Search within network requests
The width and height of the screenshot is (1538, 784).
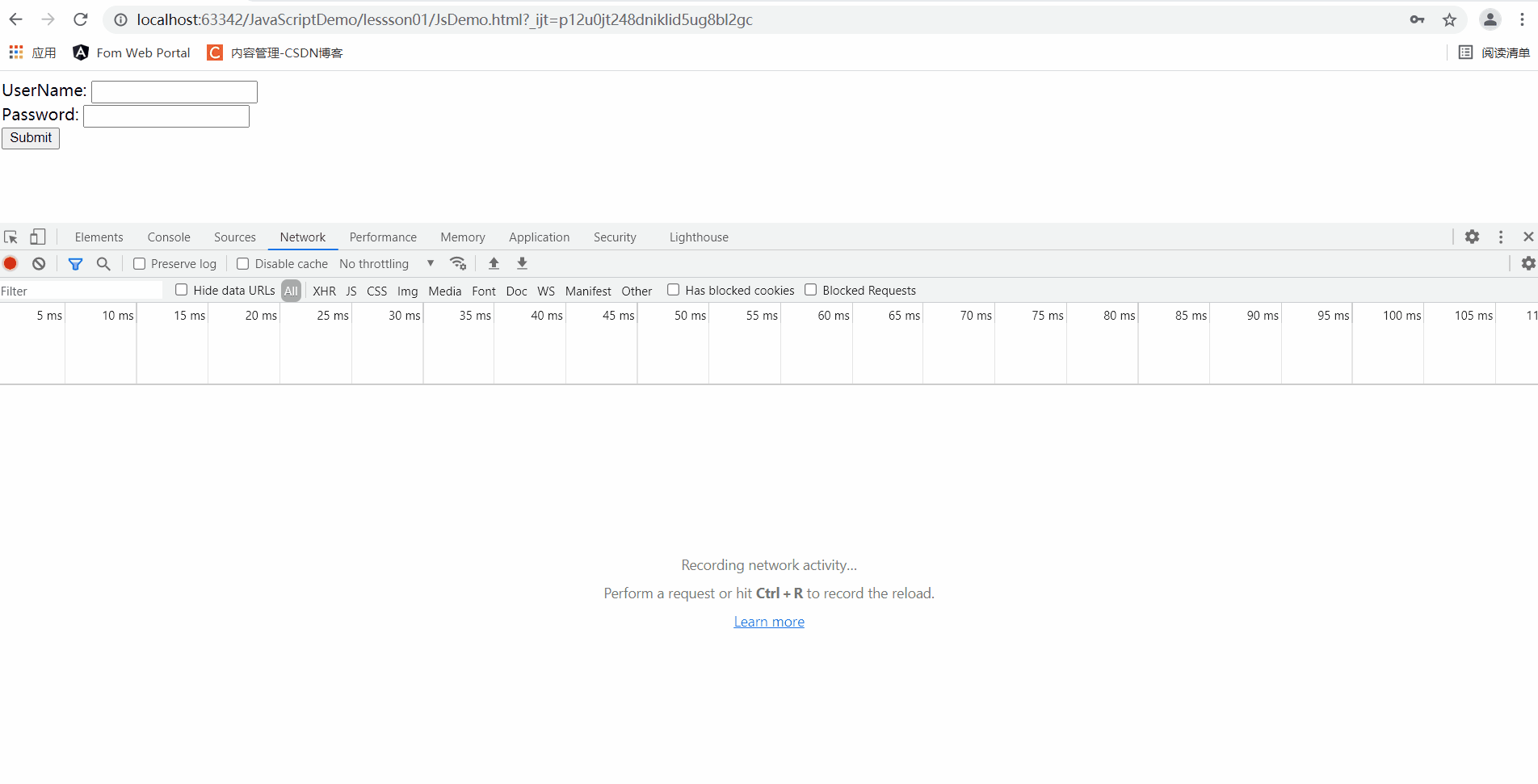point(103,263)
